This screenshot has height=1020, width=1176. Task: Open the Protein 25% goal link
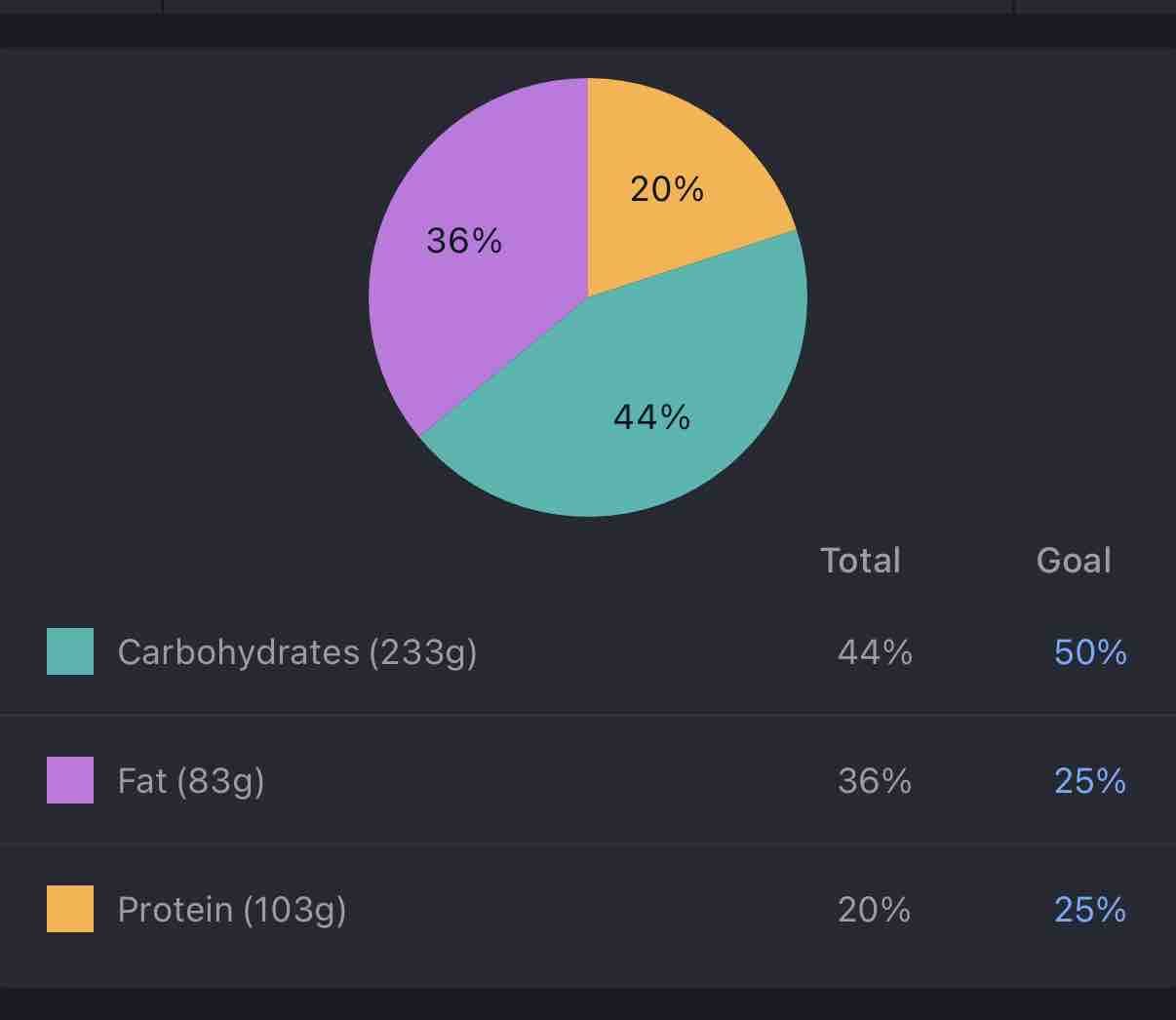click(1090, 909)
